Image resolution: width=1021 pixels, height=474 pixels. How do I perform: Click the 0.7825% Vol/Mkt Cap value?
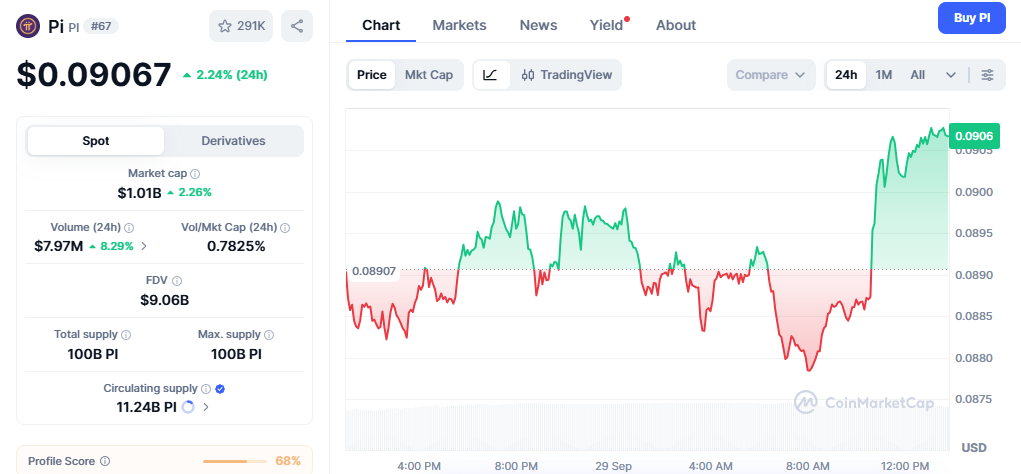pos(236,246)
